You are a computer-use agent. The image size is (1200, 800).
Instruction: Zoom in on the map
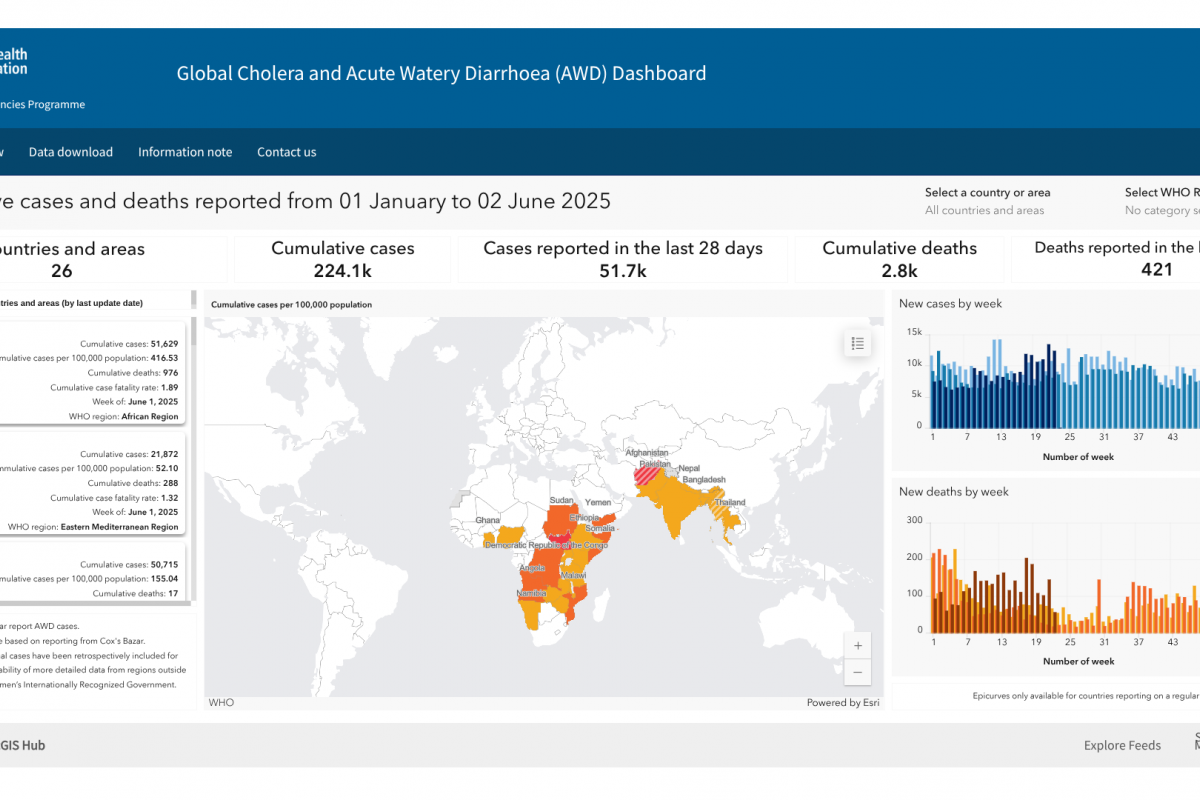857,644
